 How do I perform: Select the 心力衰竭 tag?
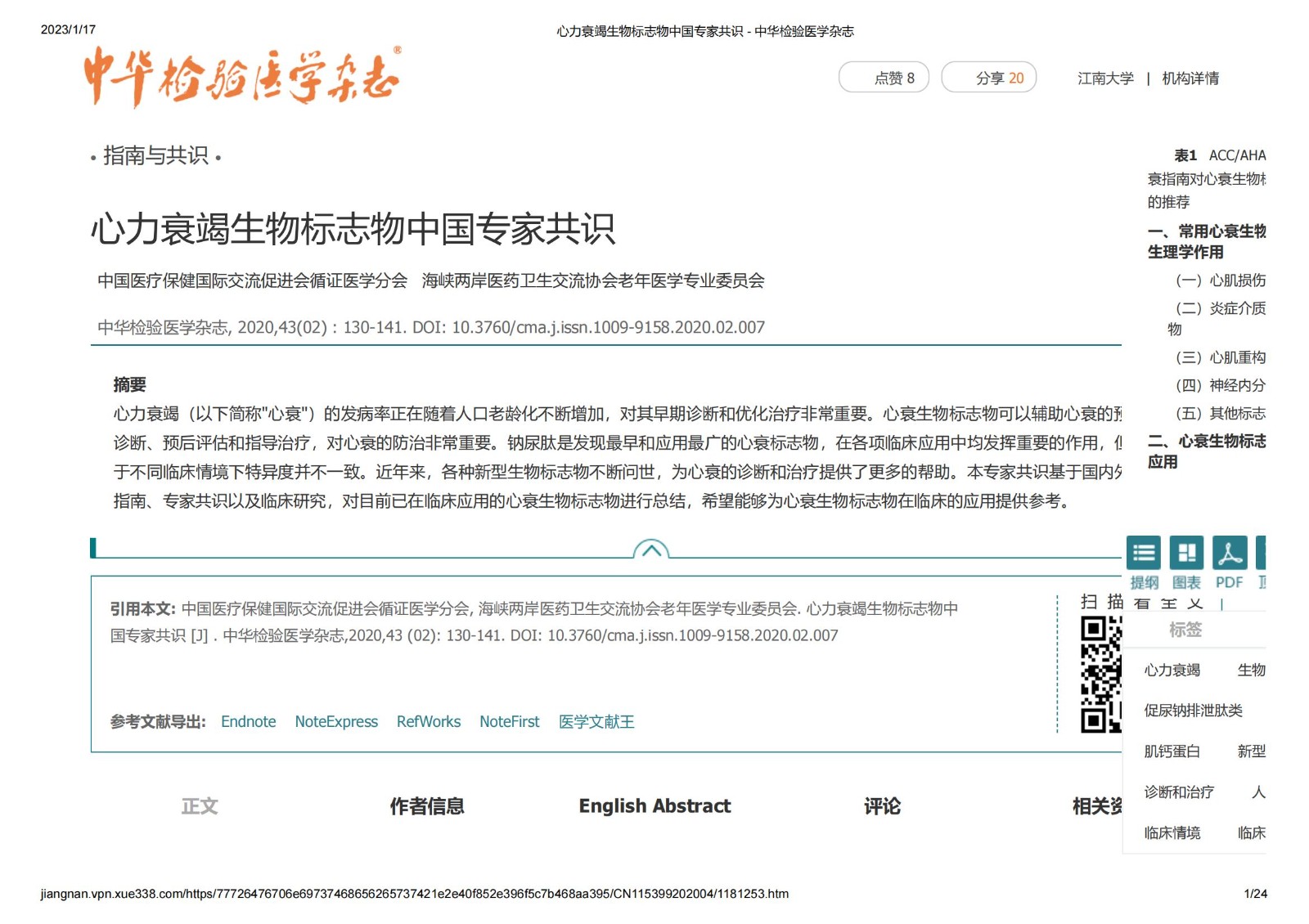click(x=1172, y=671)
